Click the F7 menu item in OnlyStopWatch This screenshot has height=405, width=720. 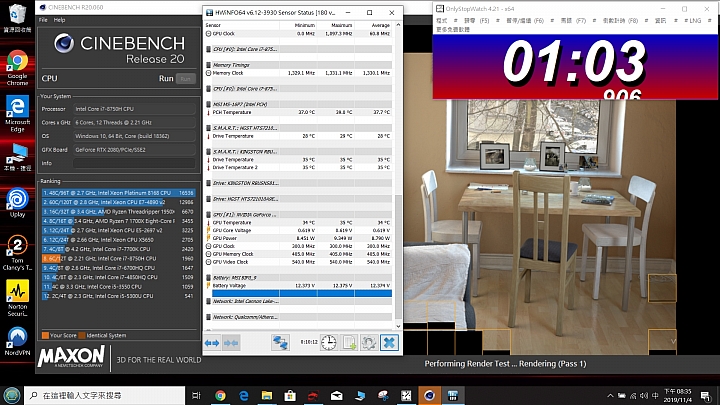[x=573, y=21]
